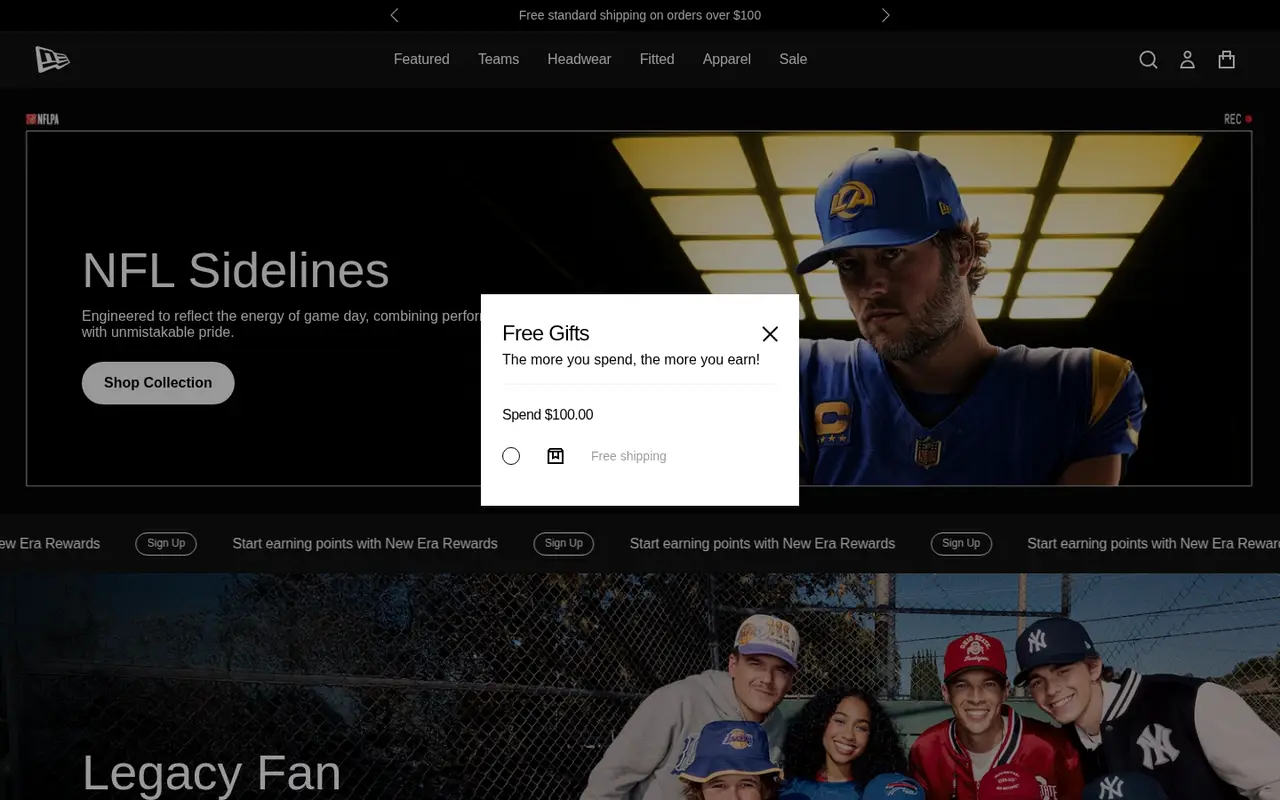Click the free shipping package icon
Viewport: 1280px width, 800px height.
point(556,456)
